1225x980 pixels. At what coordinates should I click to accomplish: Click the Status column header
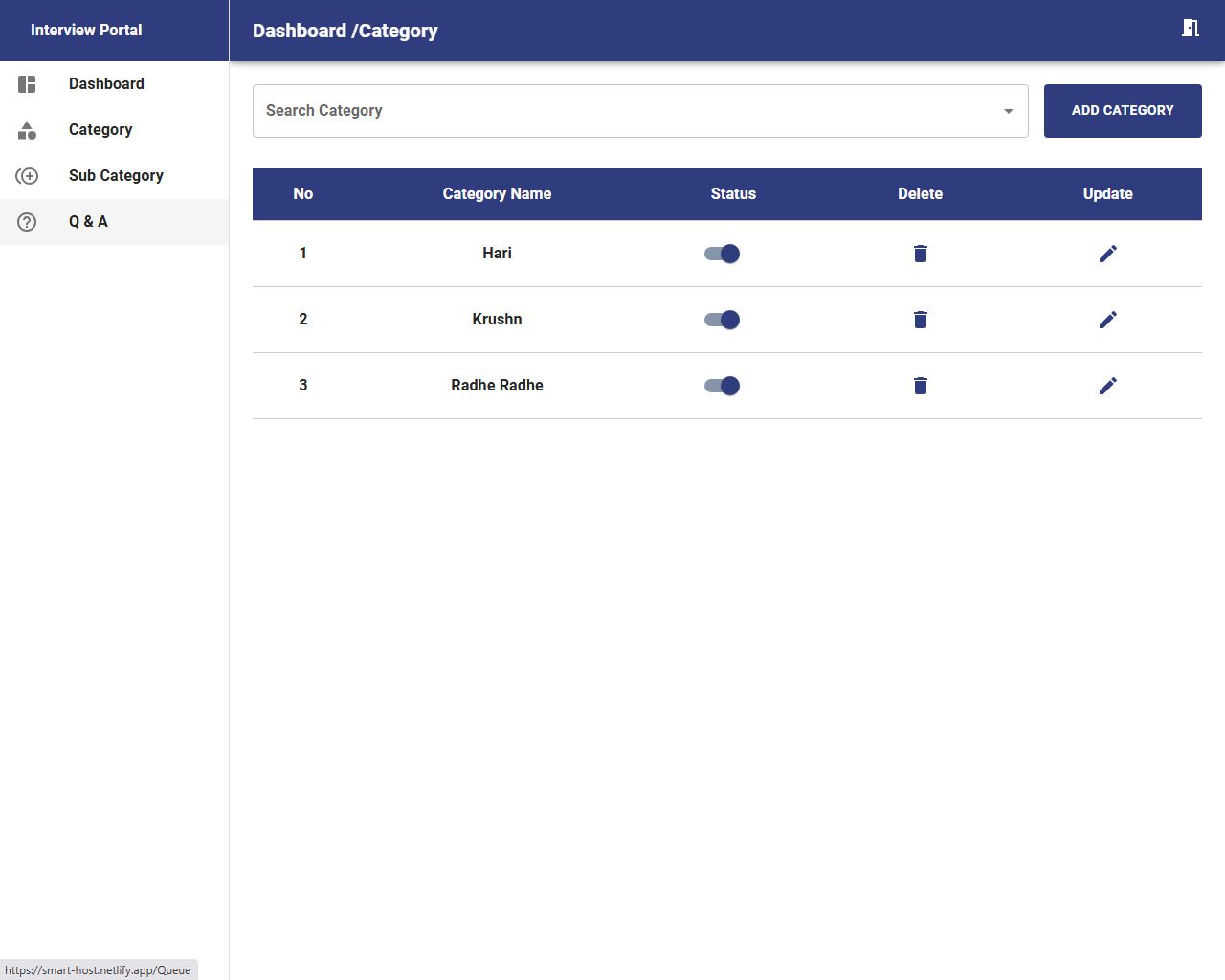pyautogui.click(x=733, y=194)
